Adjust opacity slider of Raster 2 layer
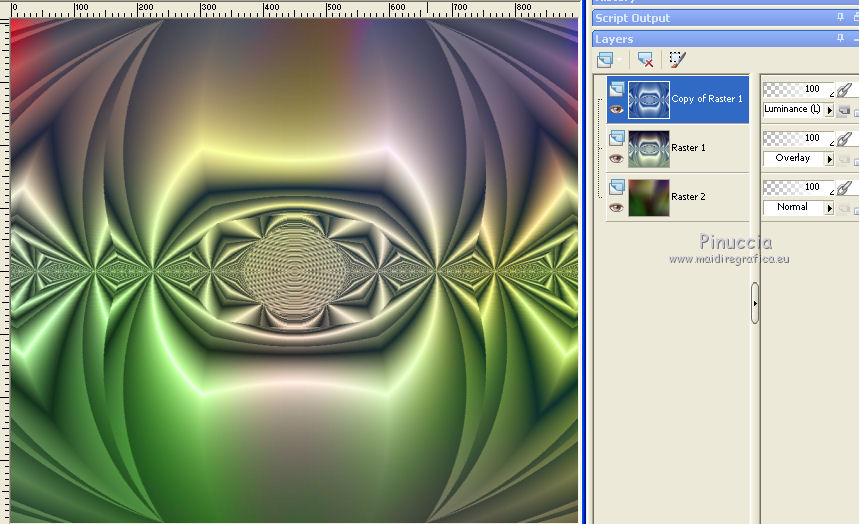The height and width of the screenshot is (524, 859). pos(798,186)
